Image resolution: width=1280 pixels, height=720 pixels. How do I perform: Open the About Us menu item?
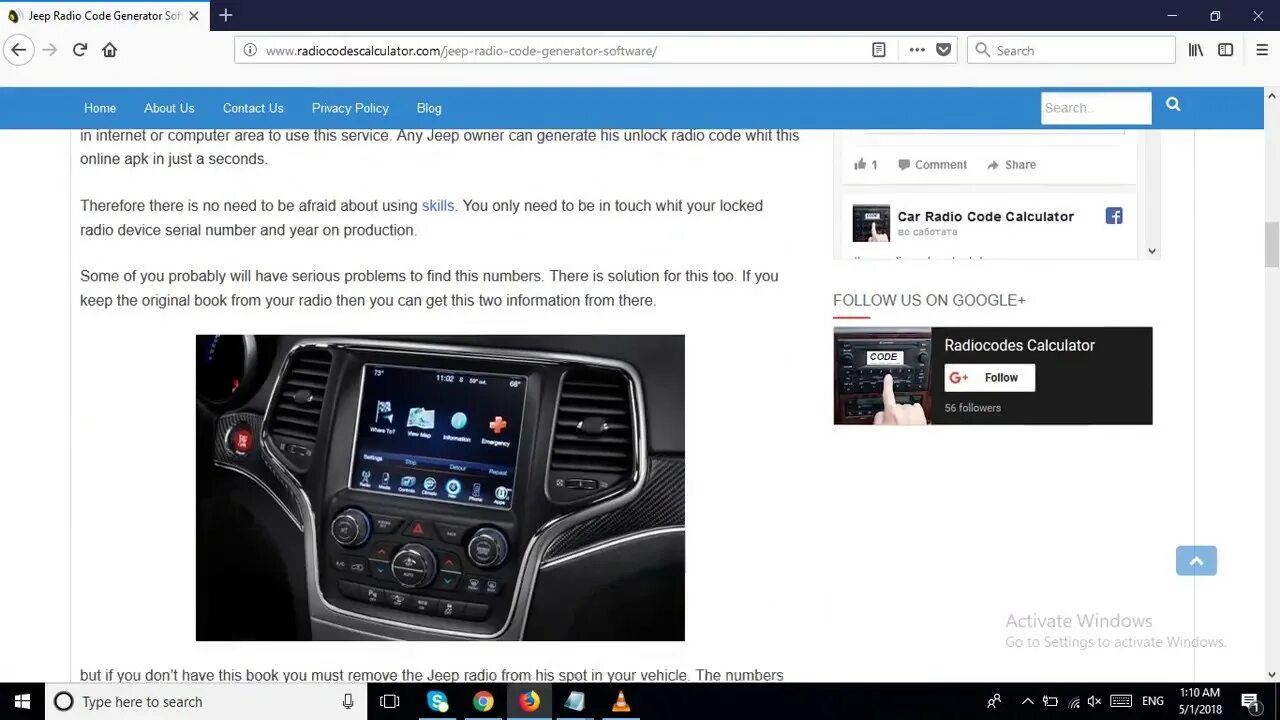[169, 108]
